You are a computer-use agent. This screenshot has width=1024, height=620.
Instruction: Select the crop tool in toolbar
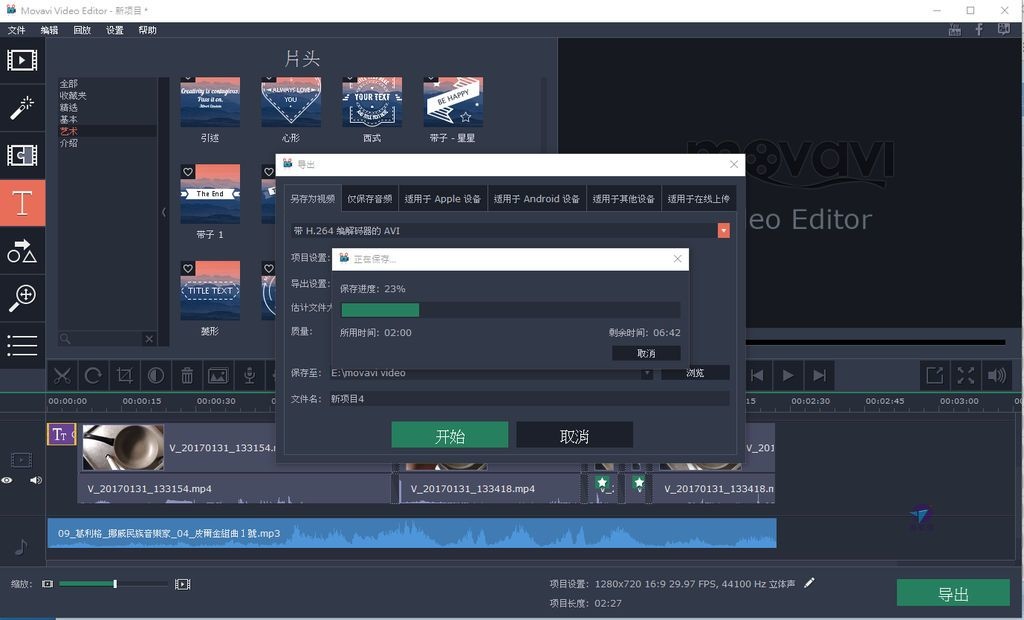pyautogui.click(x=124, y=376)
